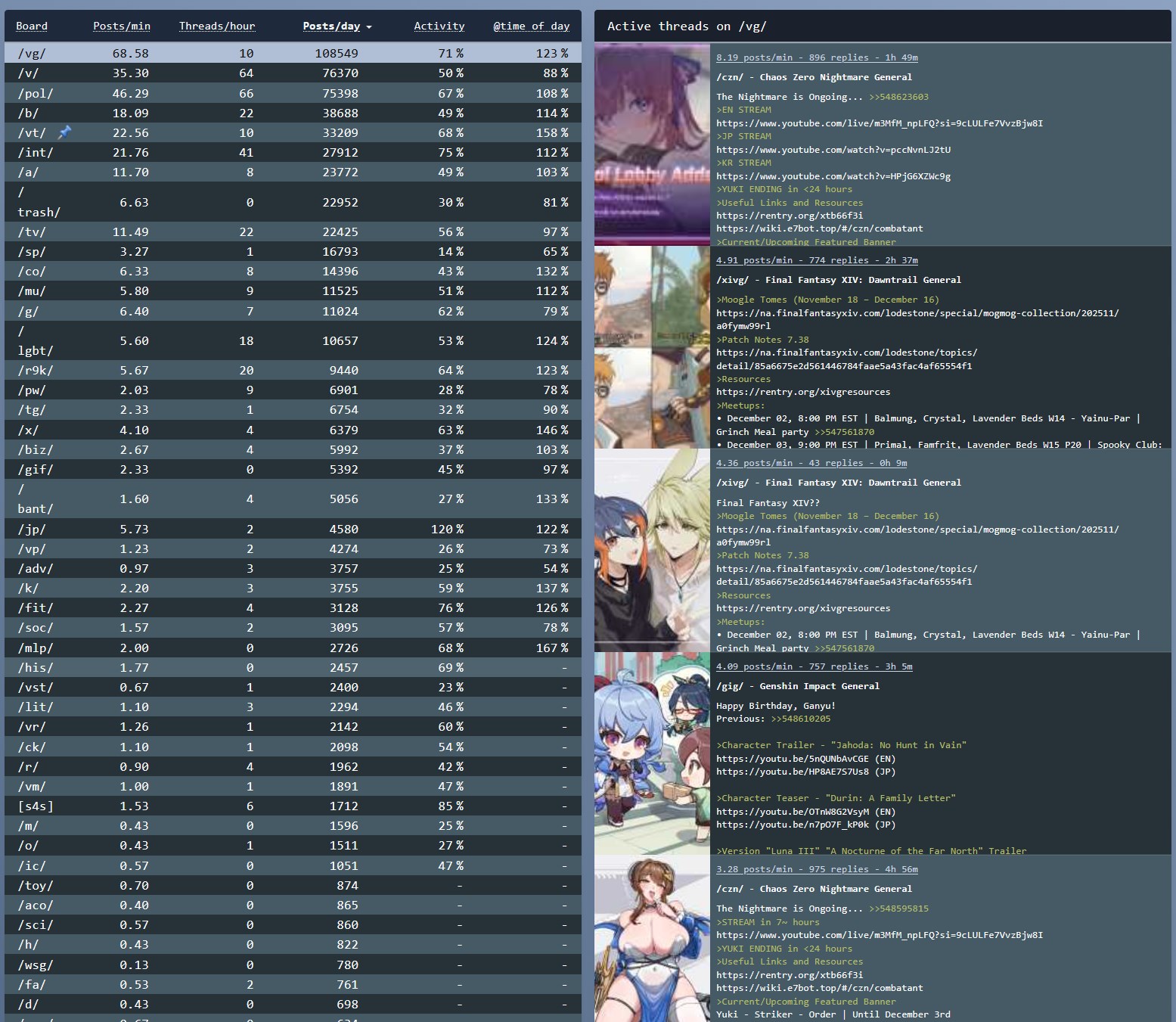
Task: Select the /his/ board row
Action: (x=293, y=667)
